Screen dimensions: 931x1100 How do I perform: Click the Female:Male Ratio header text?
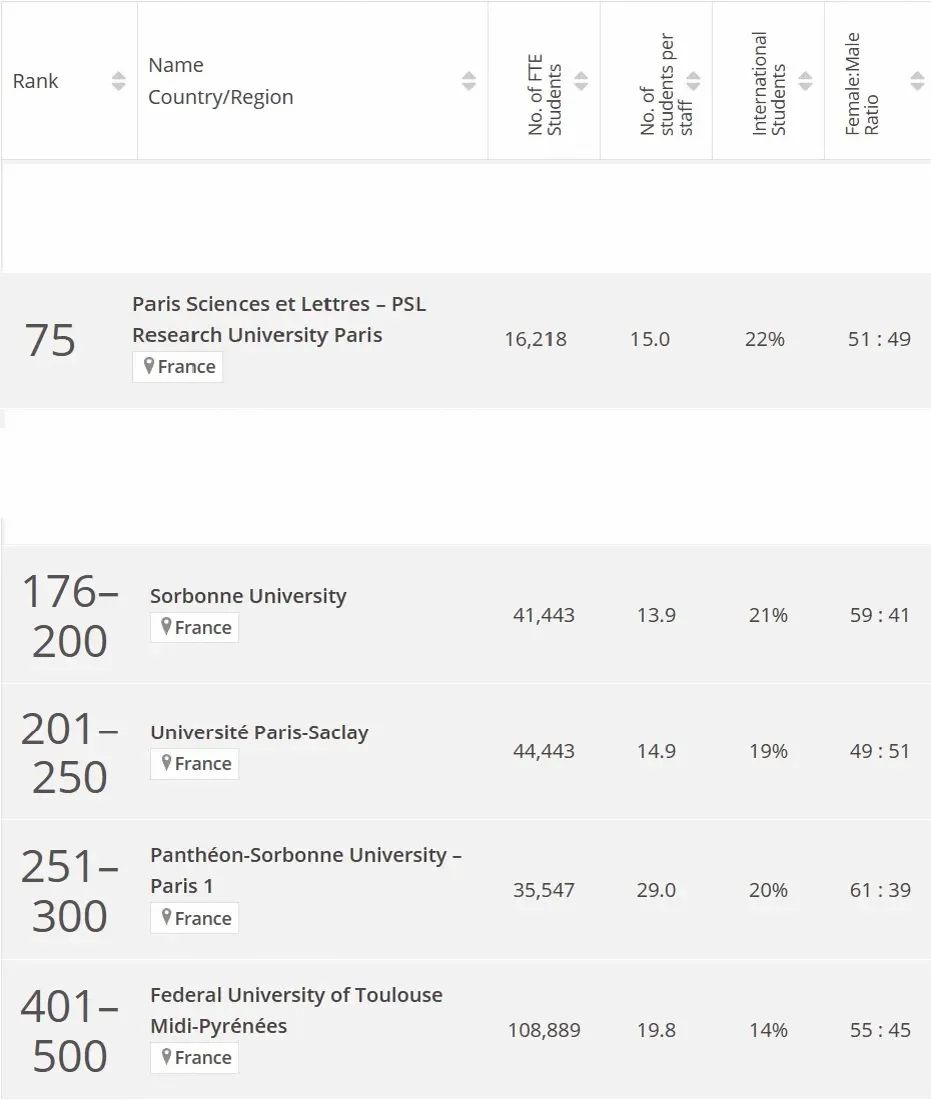[x=862, y=83]
